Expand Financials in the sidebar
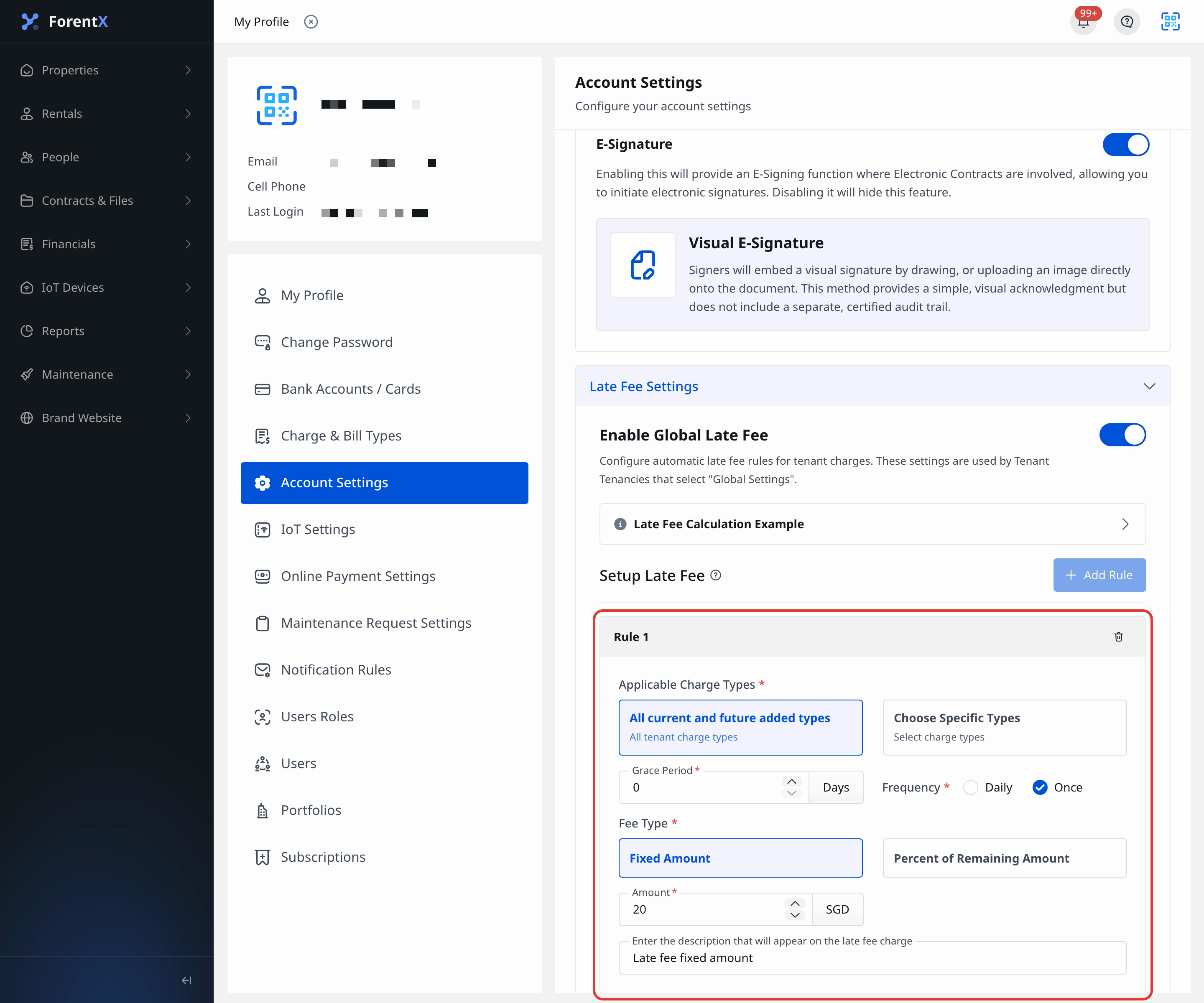The height and width of the screenshot is (1003, 1204). coord(107,244)
